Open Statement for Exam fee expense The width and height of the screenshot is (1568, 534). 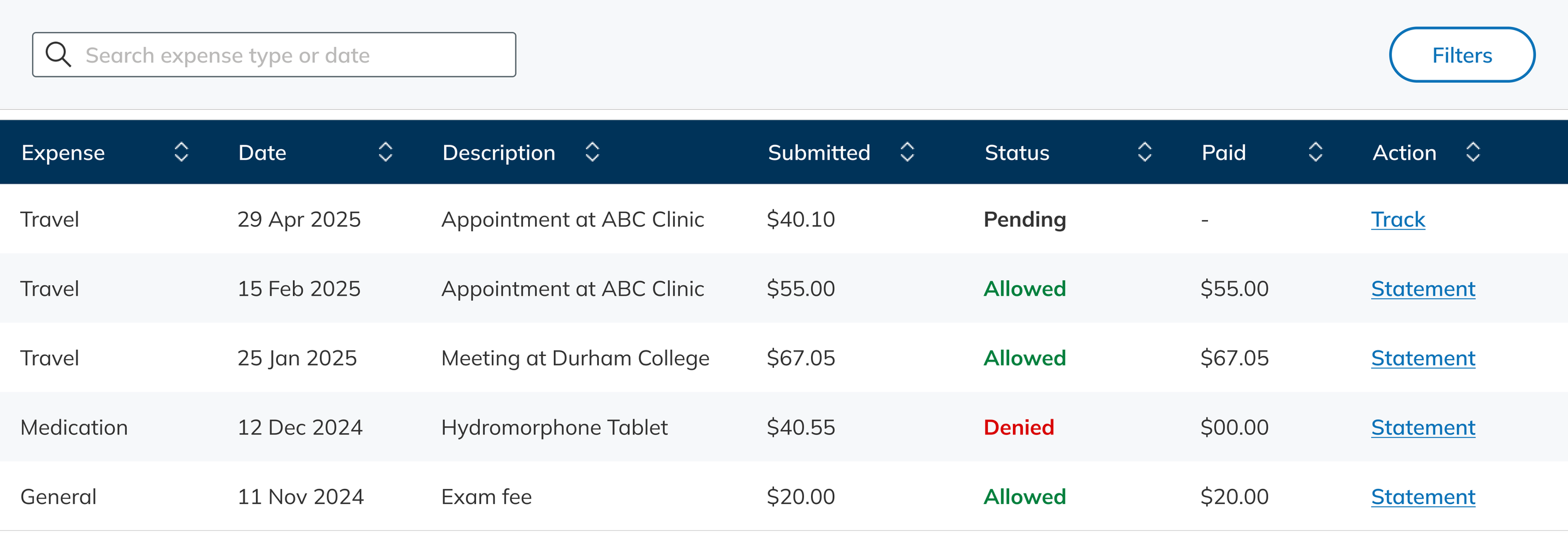[1422, 497]
